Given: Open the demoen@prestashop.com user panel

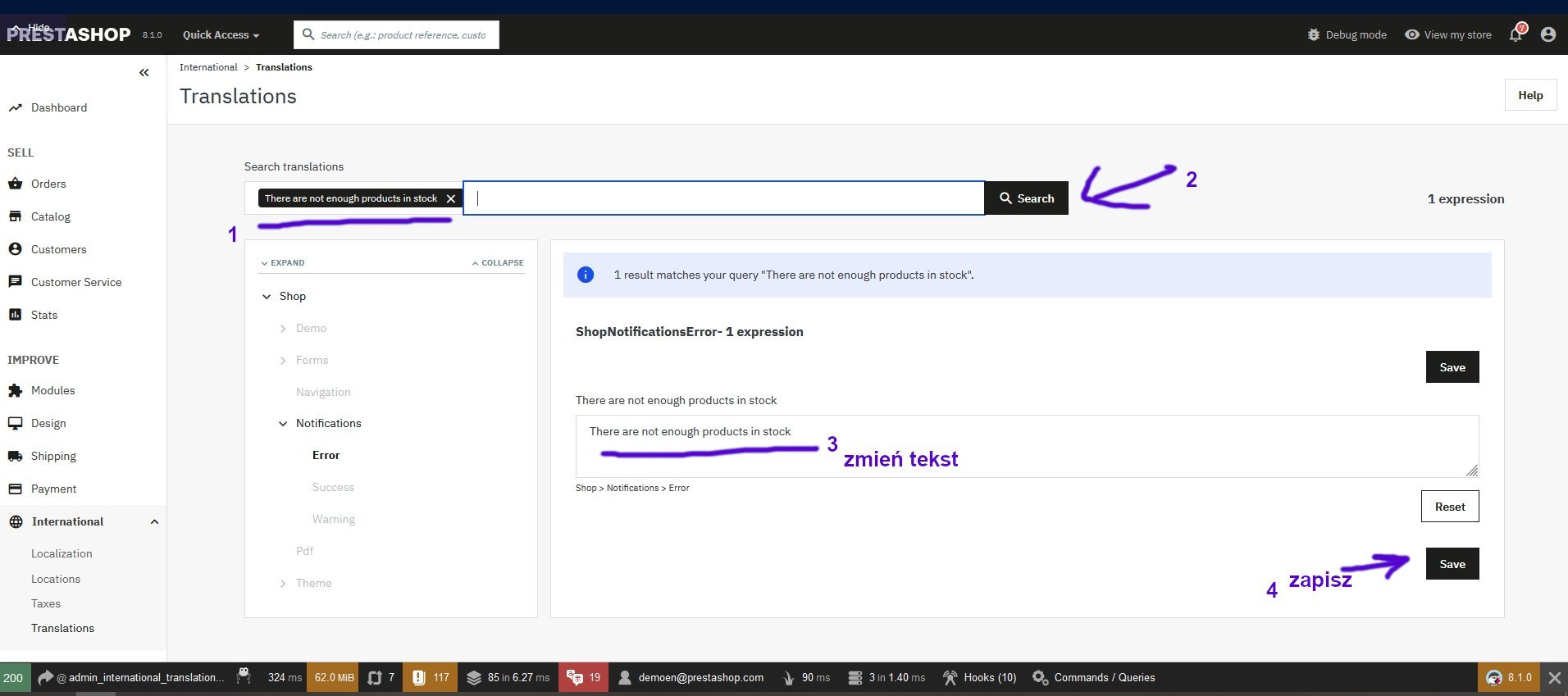Looking at the screenshot, I should pyautogui.click(x=691, y=677).
